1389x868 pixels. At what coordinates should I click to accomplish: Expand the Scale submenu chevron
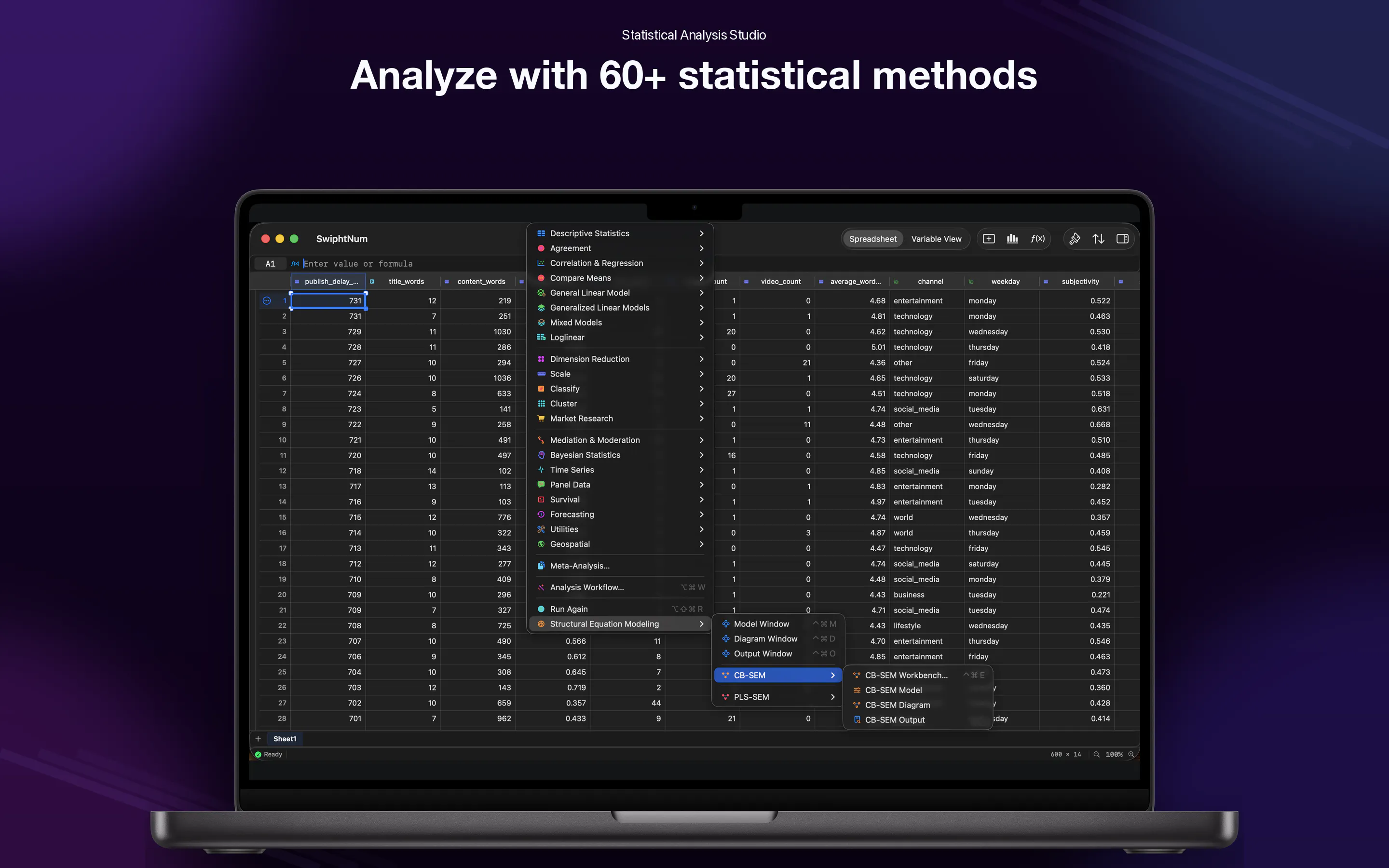[701, 374]
